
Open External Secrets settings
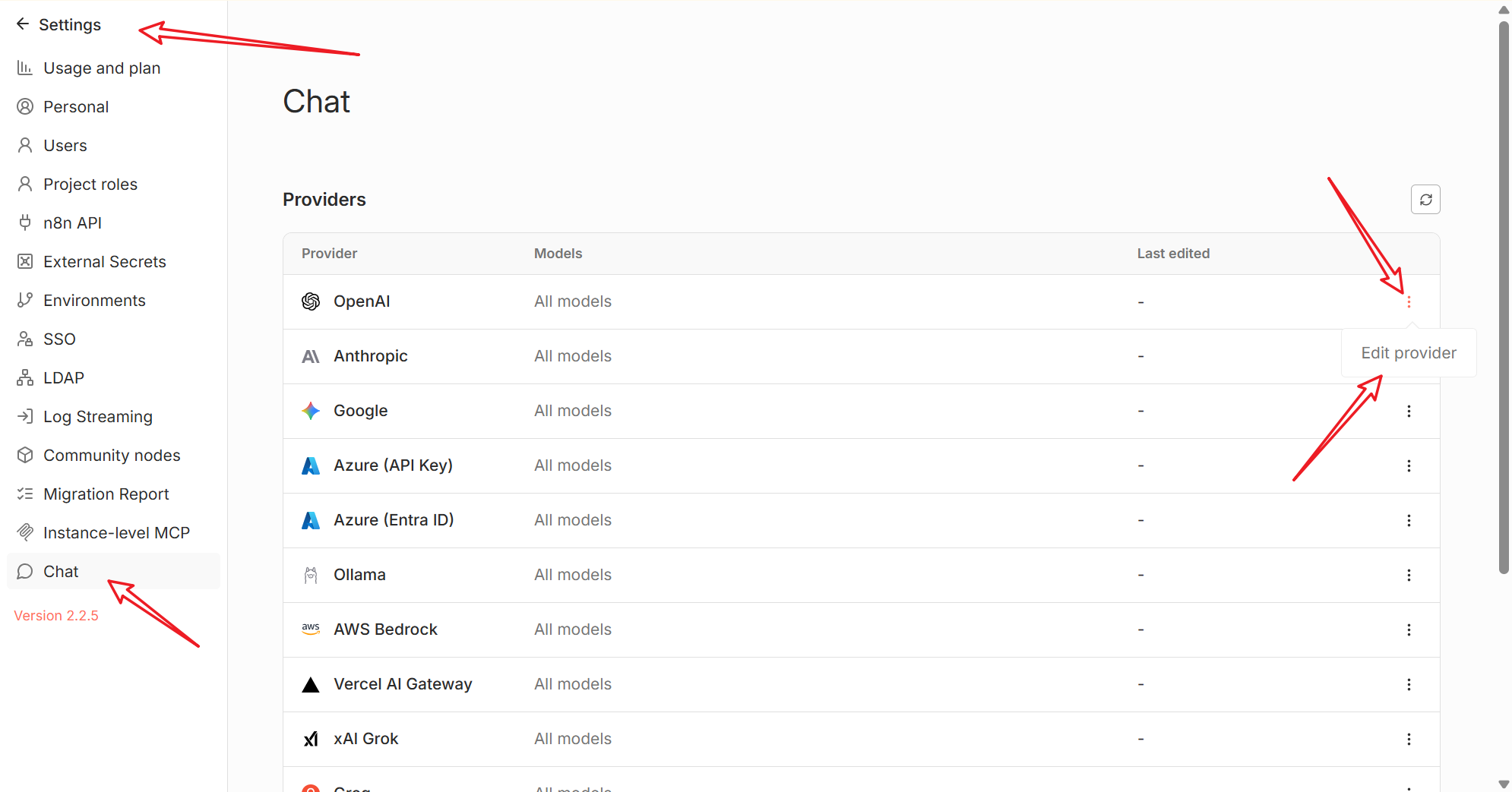(113, 262)
